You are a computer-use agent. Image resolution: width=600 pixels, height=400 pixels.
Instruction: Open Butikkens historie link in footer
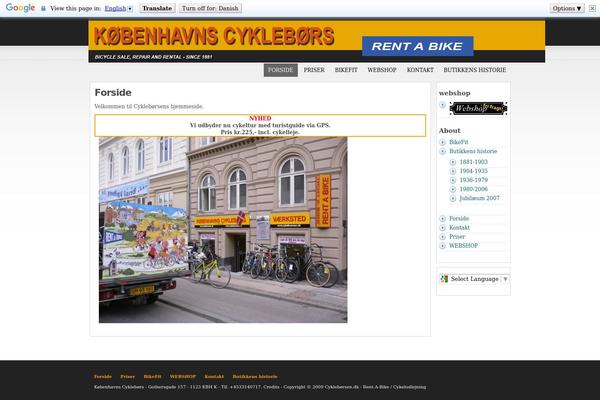(x=255, y=377)
